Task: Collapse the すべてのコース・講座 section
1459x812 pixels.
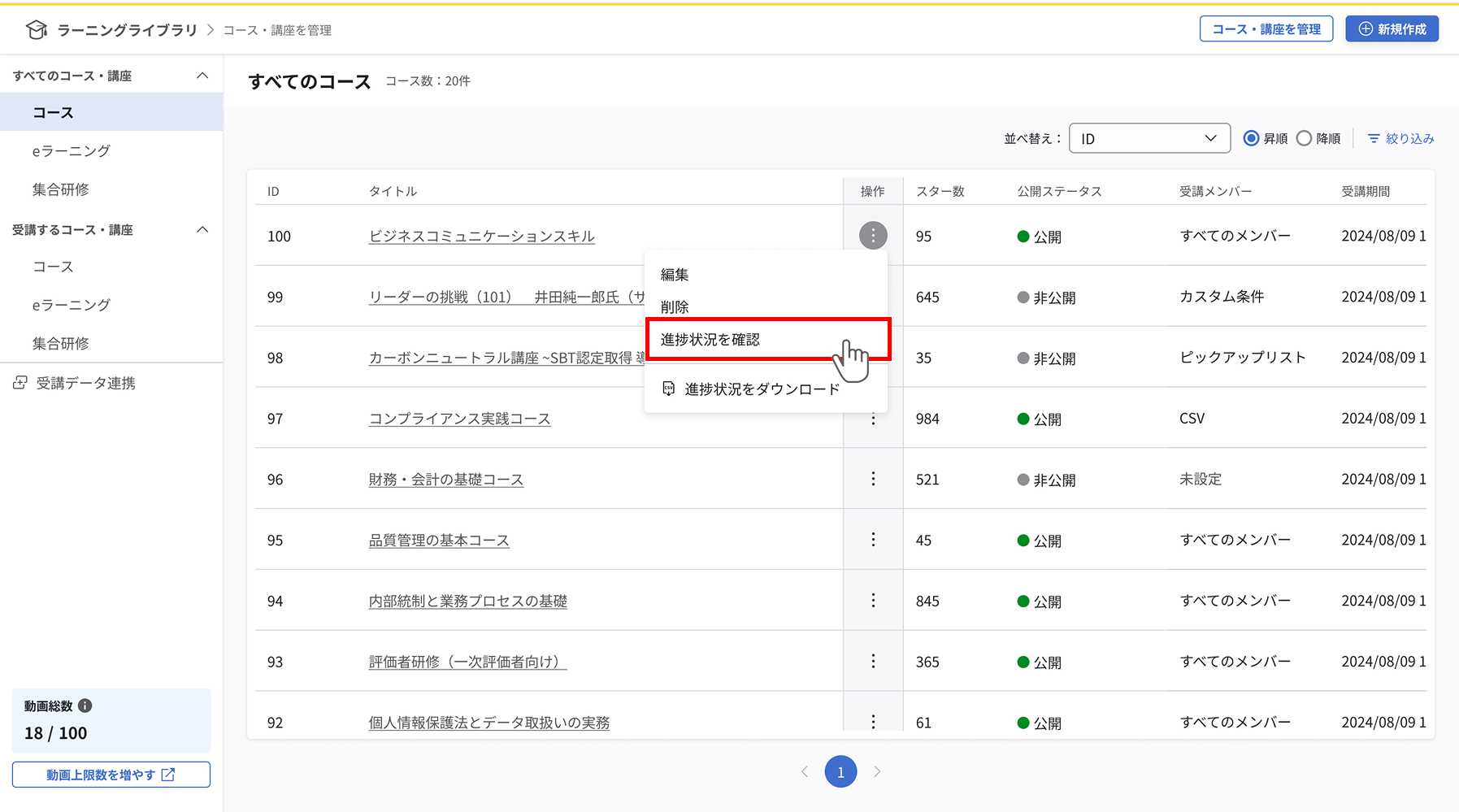Action: [x=202, y=76]
